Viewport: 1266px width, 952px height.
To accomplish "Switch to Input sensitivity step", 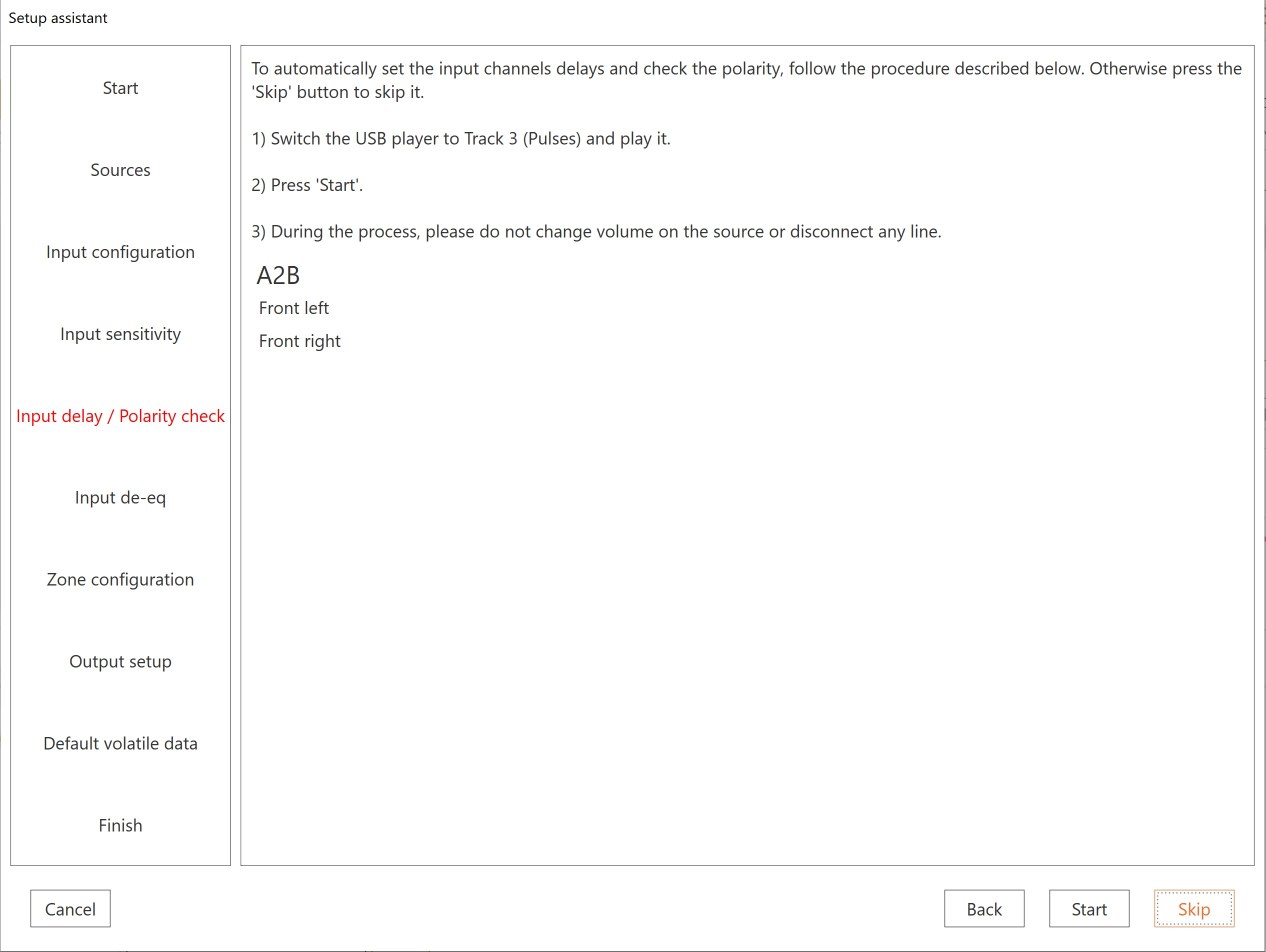I will (x=120, y=333).
